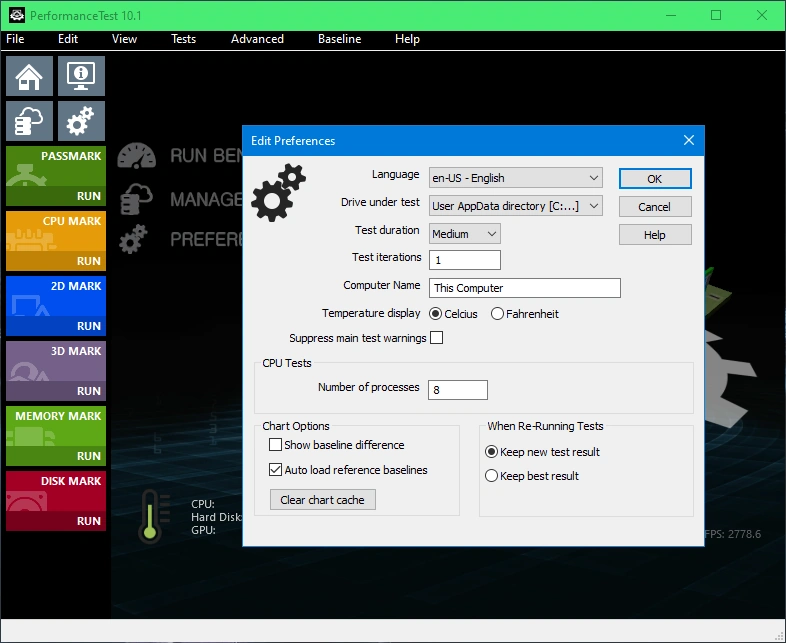Image resolution: width=786 pixels, height=643 pixels.
Task: Open the File menu
Action: click(15, 39)
